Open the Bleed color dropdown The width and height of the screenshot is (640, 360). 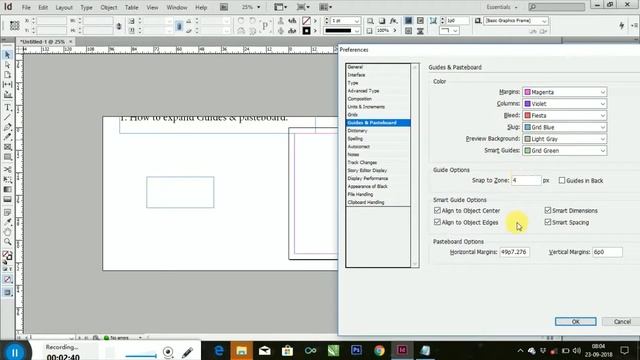click(564, 116)
